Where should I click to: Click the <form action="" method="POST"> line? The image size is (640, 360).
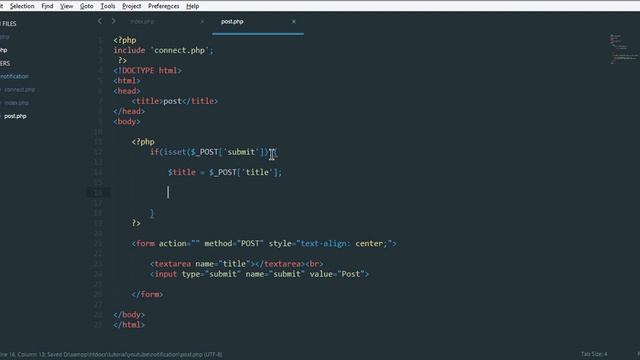tap(264, 244)
